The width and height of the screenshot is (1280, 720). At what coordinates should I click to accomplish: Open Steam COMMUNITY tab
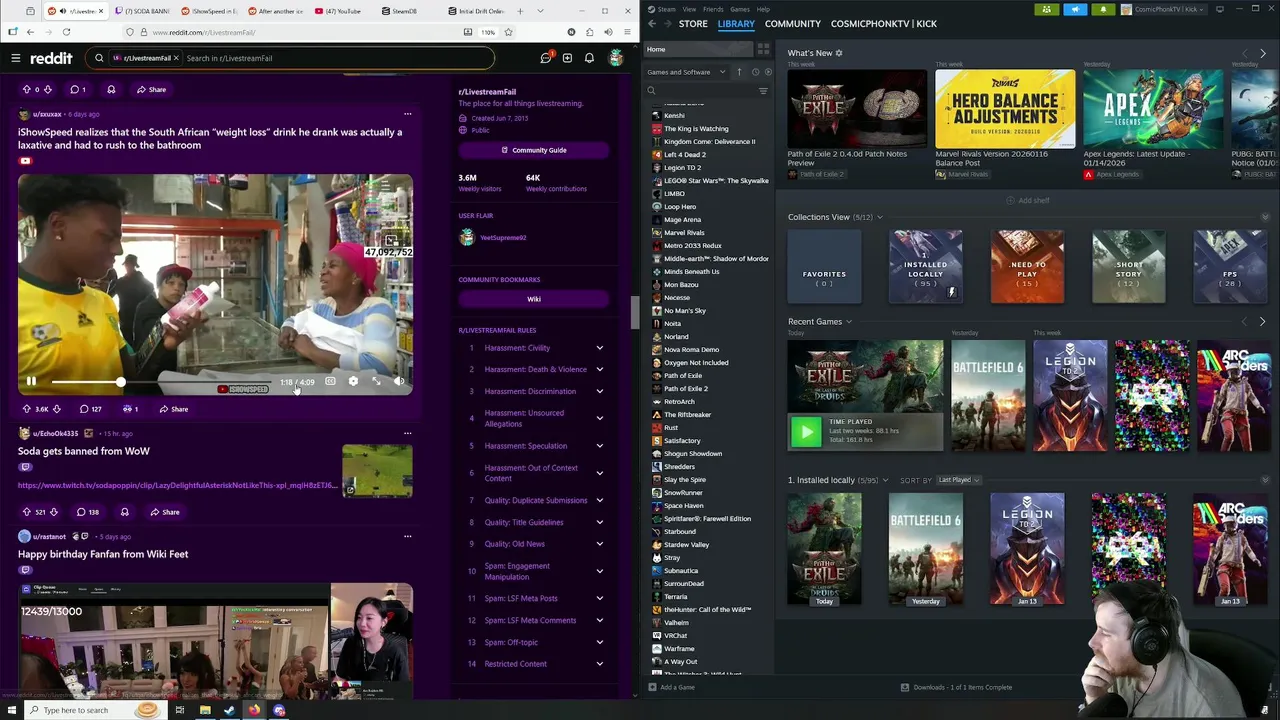(792, 23)
